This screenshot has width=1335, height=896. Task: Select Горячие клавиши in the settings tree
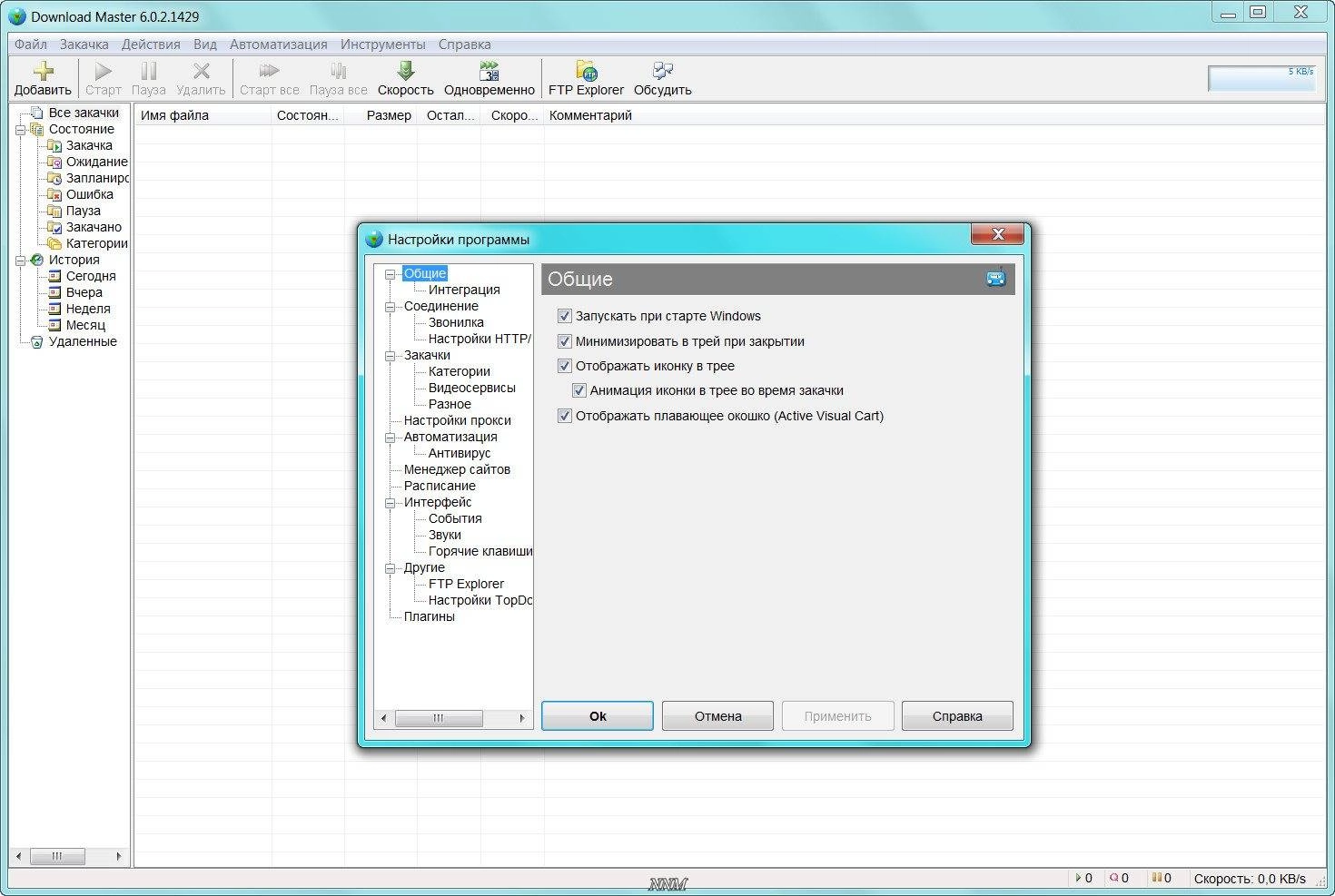point(480,551)
